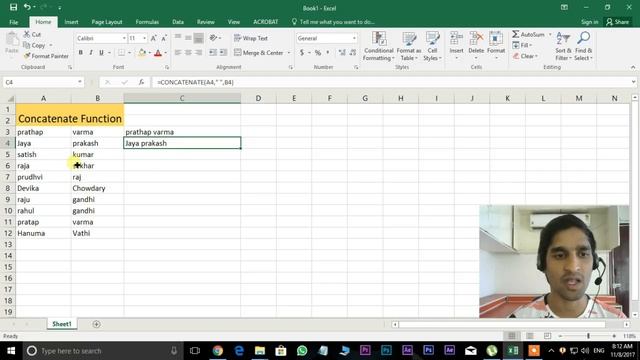Toggle Italic formatting

tap(91, 53)
